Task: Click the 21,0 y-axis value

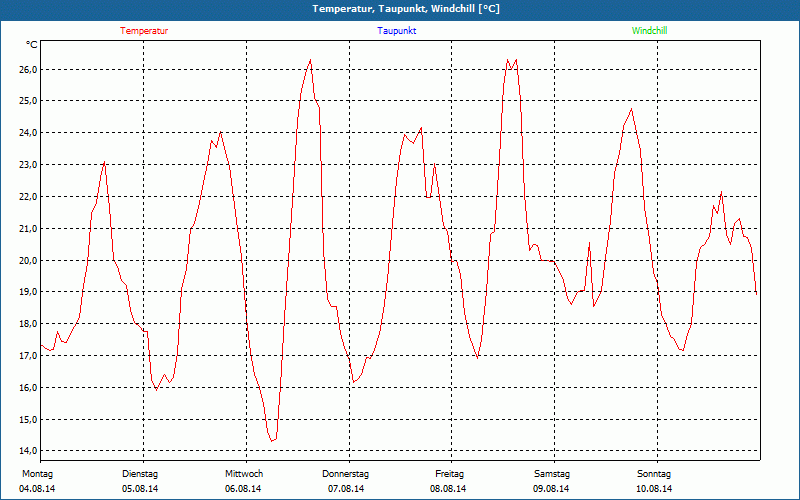Action: 30,229
